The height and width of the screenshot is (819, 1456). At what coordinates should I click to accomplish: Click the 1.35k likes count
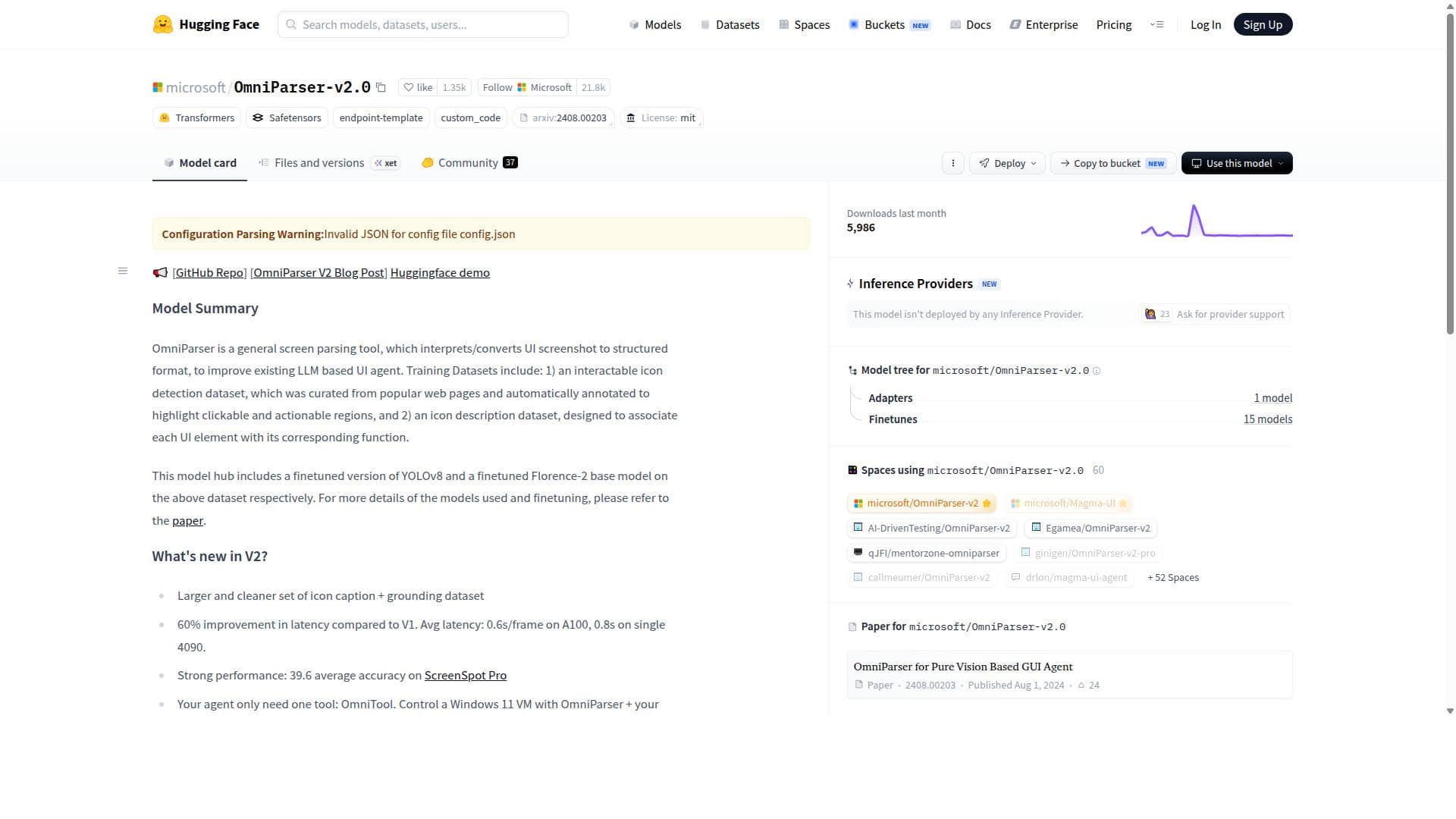tap(454, 87)
